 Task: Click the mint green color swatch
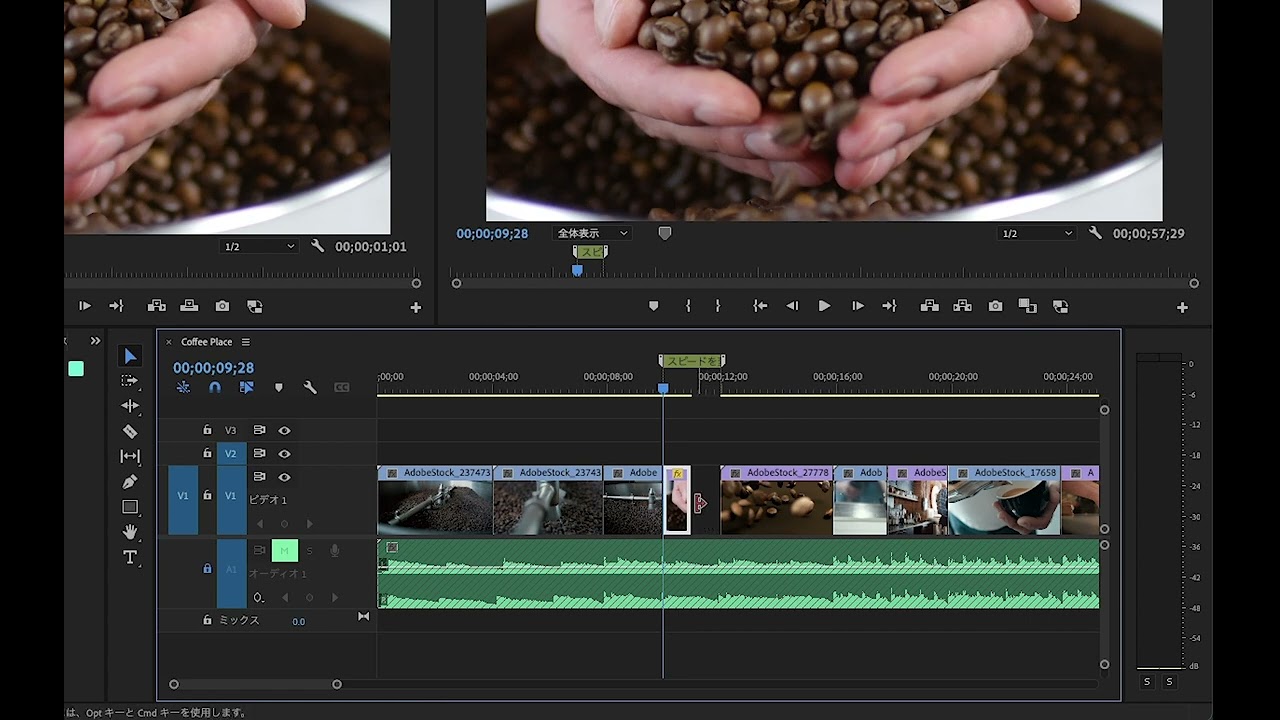76,369
